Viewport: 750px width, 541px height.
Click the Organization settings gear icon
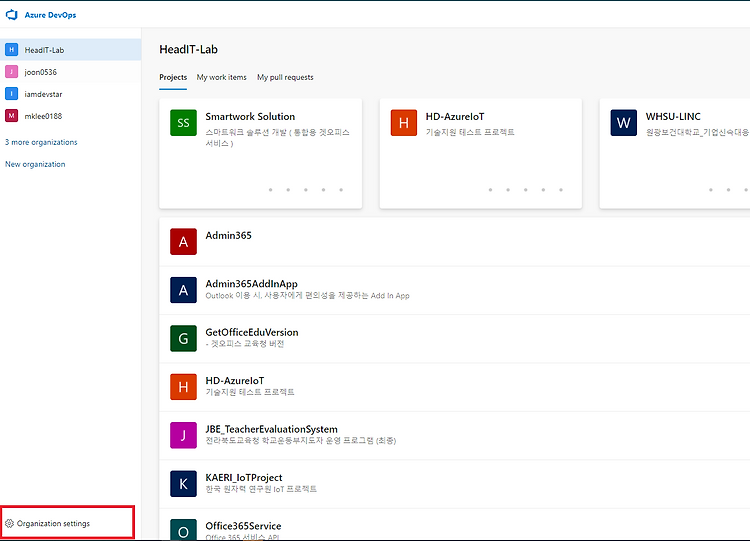click(x=10, y=523)
